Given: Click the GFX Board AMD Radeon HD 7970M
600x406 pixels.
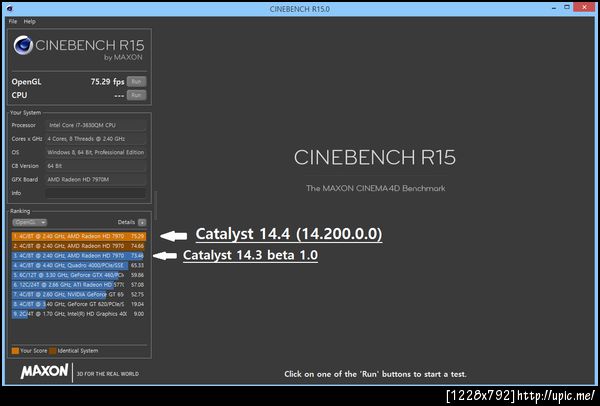Looking at the screenshot, I should click(x=96, y=179).
